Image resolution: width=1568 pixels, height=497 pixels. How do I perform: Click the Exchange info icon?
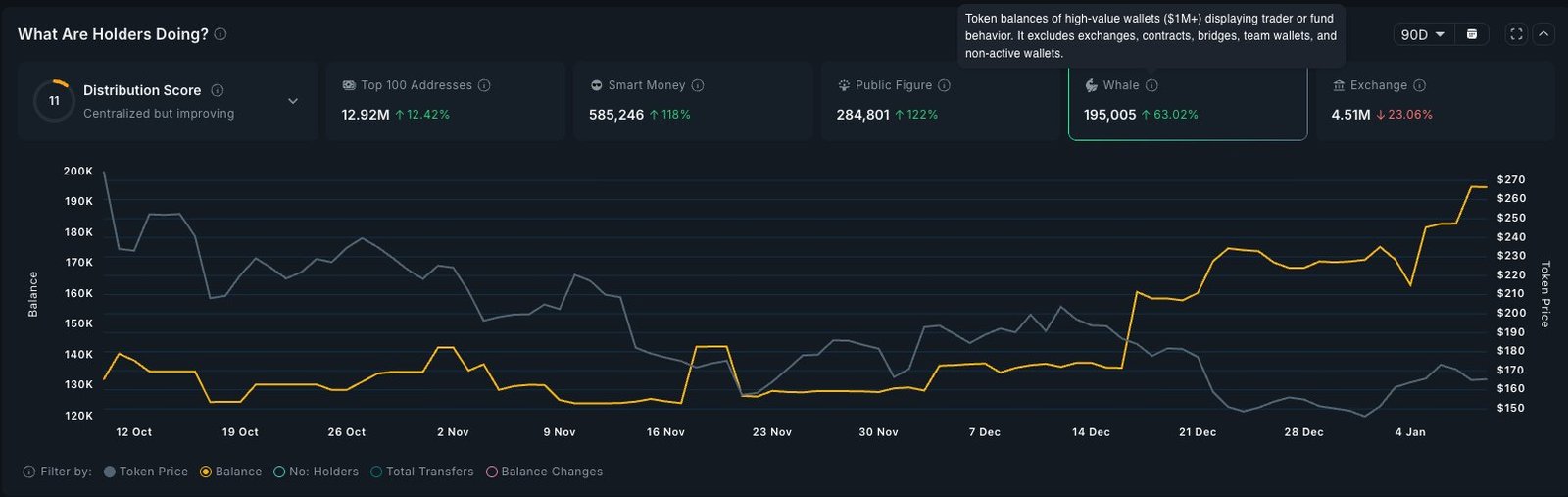pyautogui.click(x=1419, y=85)
